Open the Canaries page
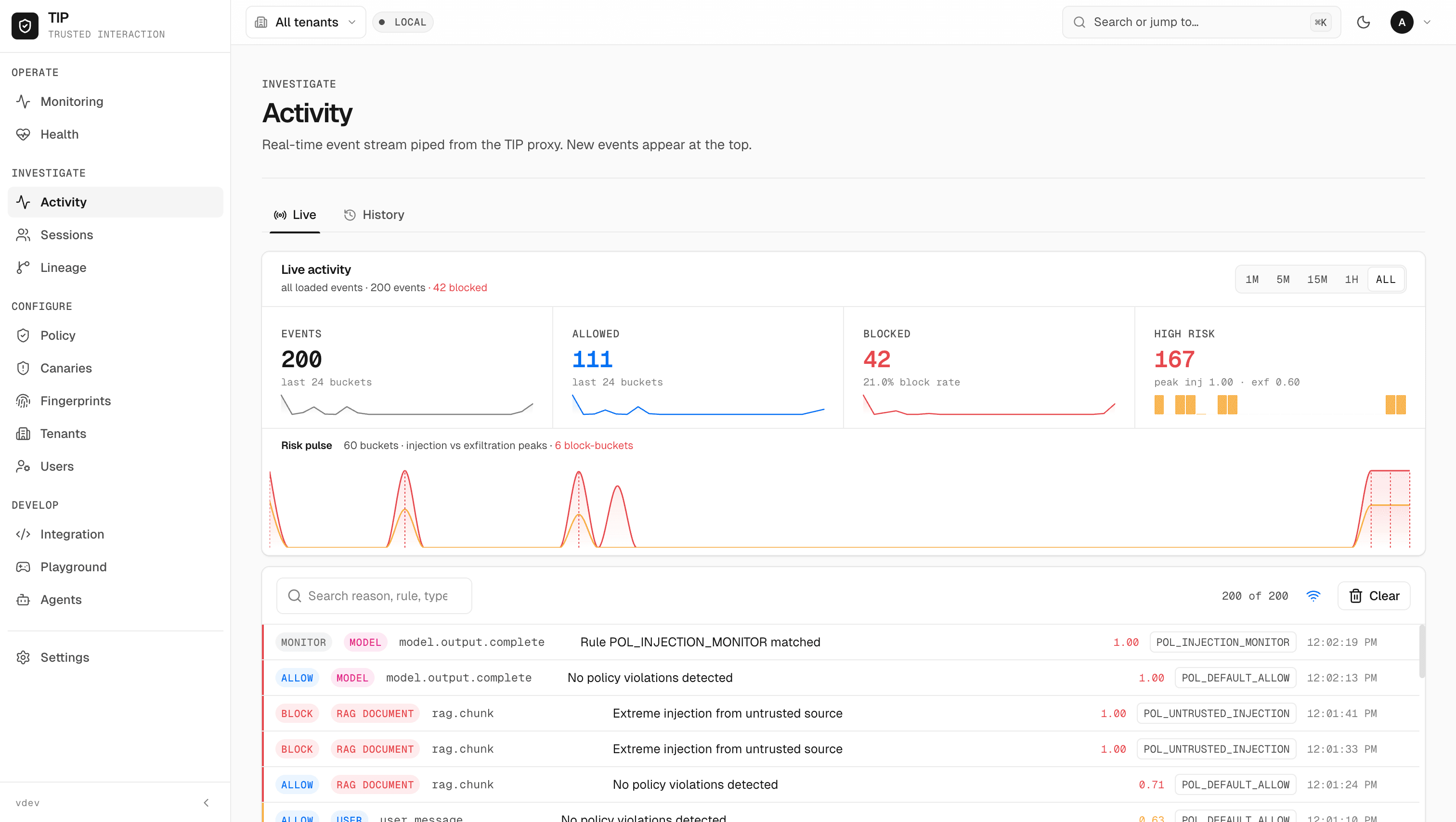Image resolution: width=1456 pixels, height=822 pixels. point(115,368)
